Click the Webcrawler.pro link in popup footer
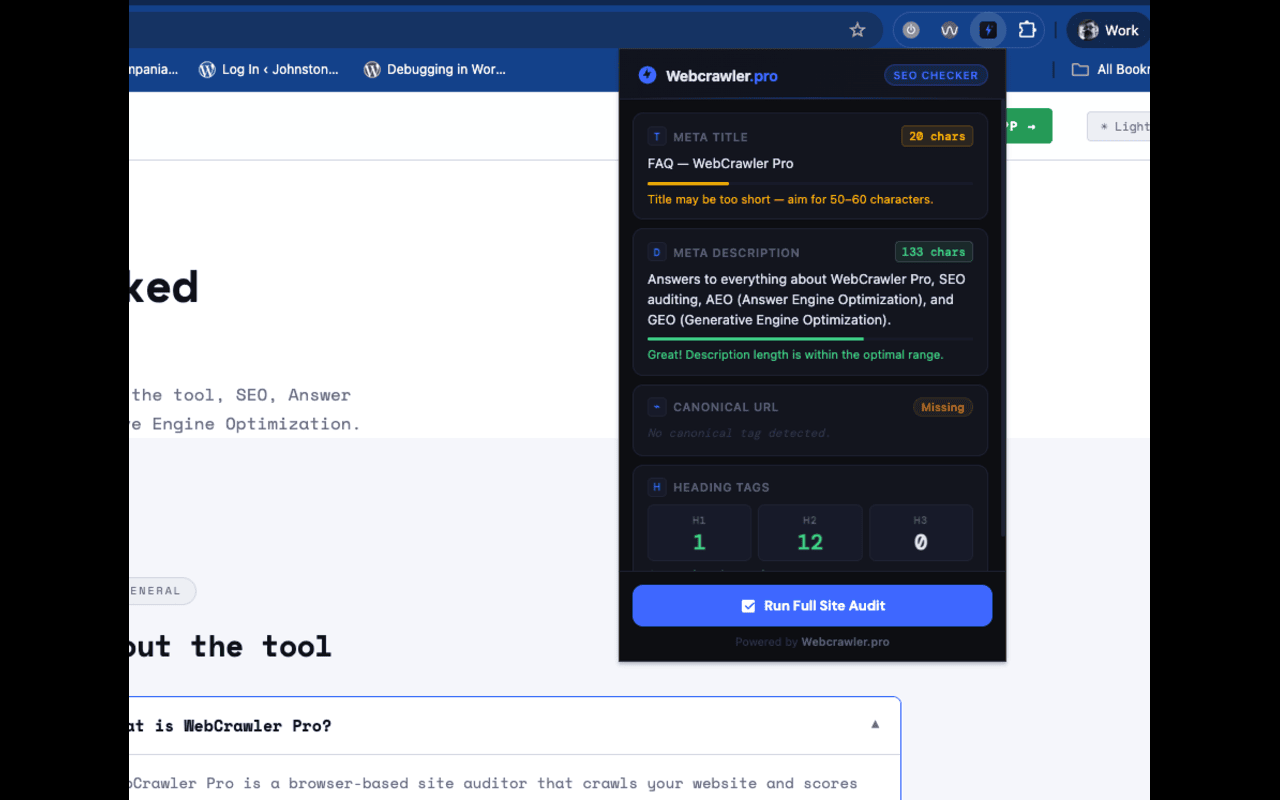1280x800 pixels. [x=845, y=642]
